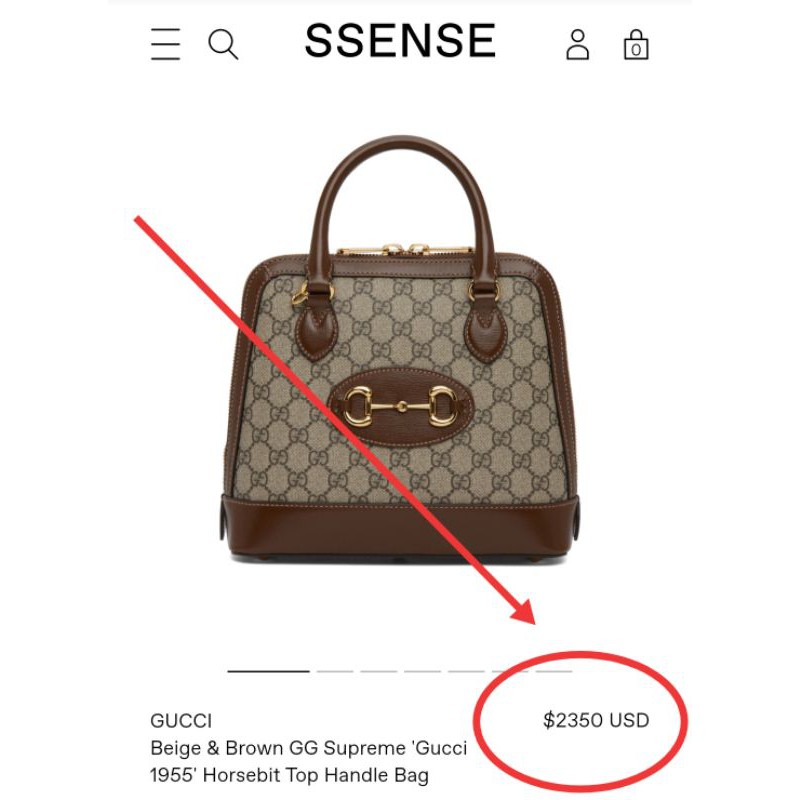
Task: Select the first active carousel indicator
Action: [268, 671]
